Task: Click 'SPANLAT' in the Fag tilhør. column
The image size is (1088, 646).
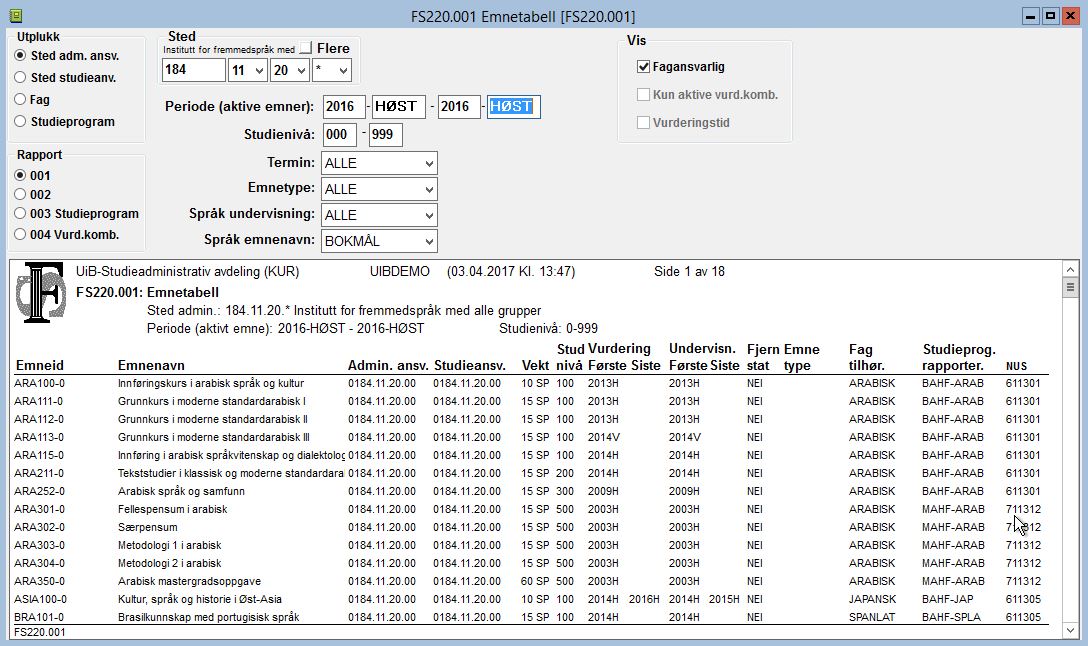Action: [x=872, y=618]
